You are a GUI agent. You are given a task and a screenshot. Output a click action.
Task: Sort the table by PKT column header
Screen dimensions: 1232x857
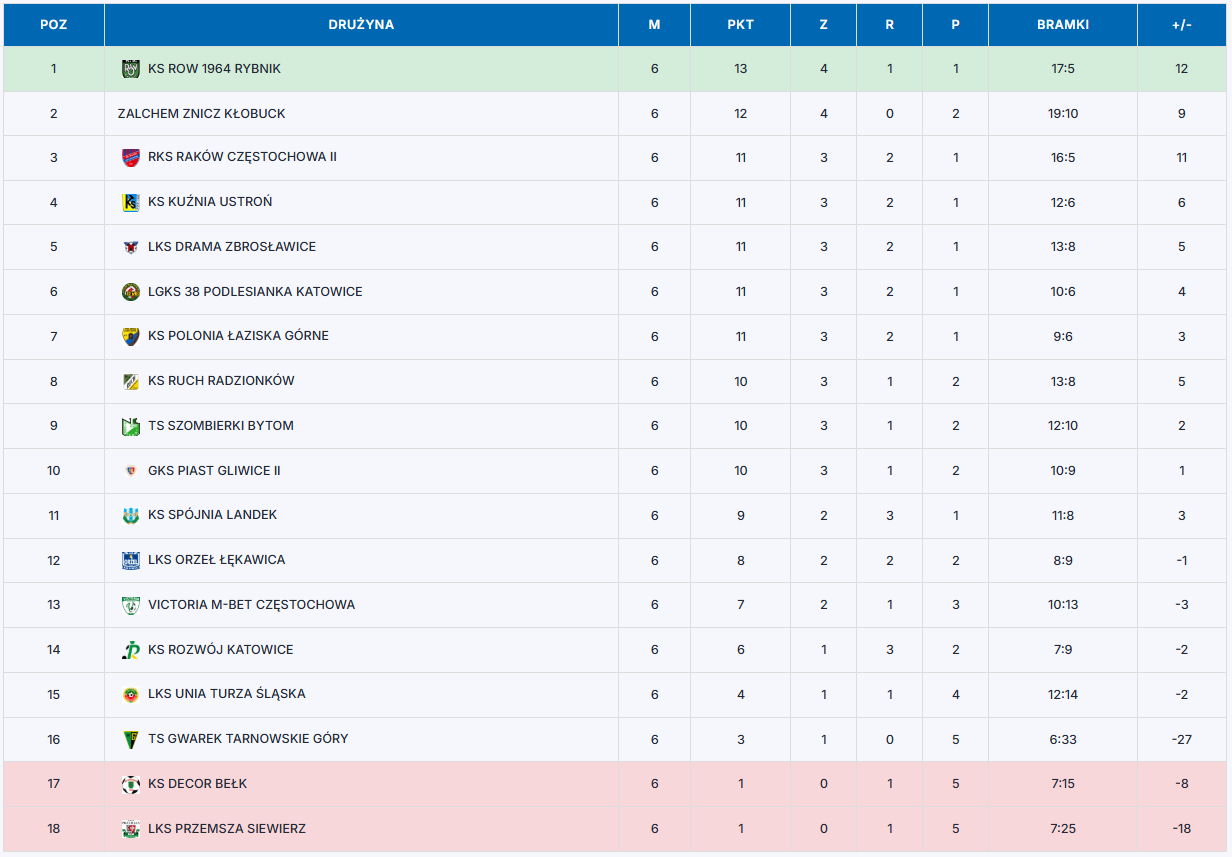[740, 25]
